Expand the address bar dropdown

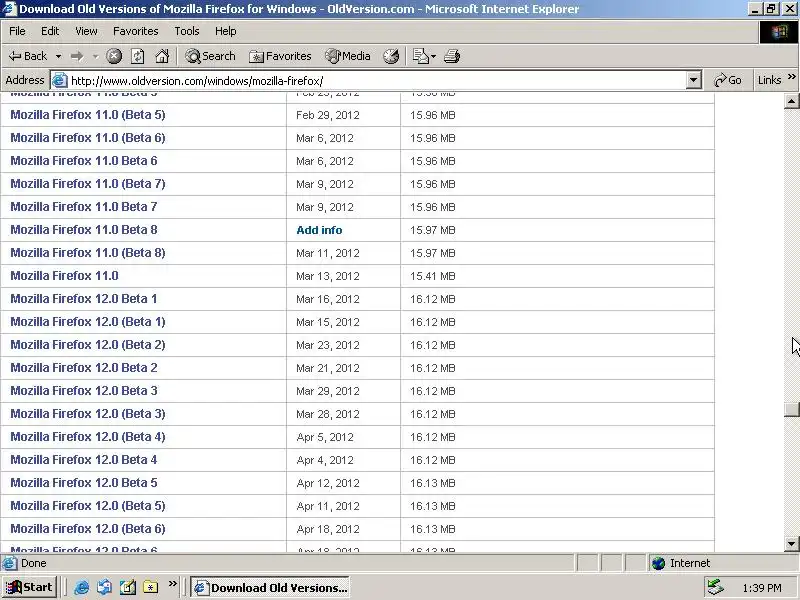pyautogui.click(x=693, y=80)
